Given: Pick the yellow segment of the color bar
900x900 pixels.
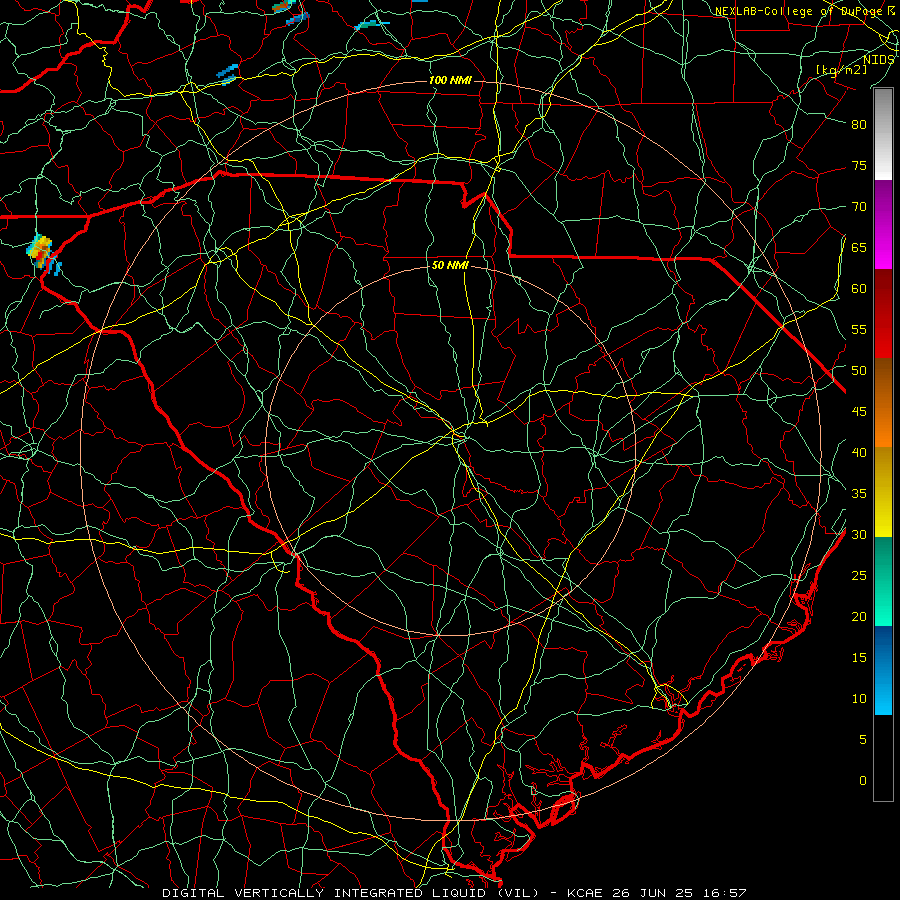Looking at the screenshot, I should (x=883, y=492).
